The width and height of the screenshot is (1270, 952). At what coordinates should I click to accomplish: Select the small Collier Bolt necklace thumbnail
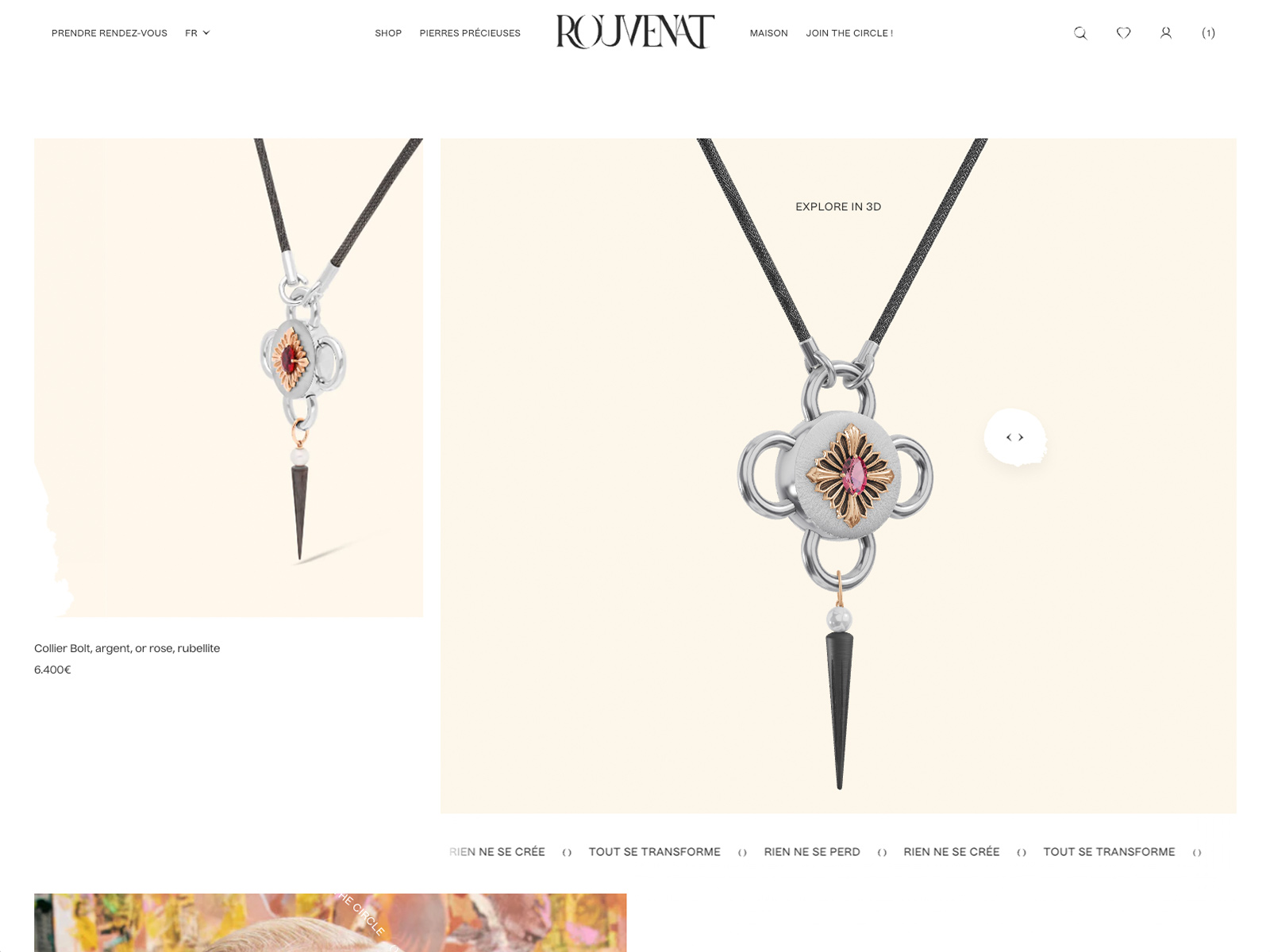[x=229, y=378]
